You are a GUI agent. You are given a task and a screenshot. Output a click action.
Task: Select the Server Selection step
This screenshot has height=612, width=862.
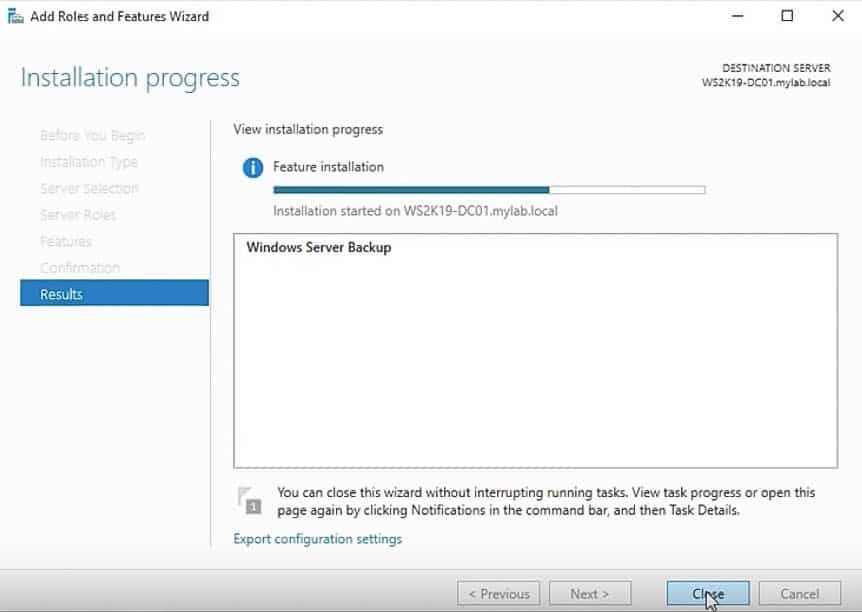pos(89,188)
